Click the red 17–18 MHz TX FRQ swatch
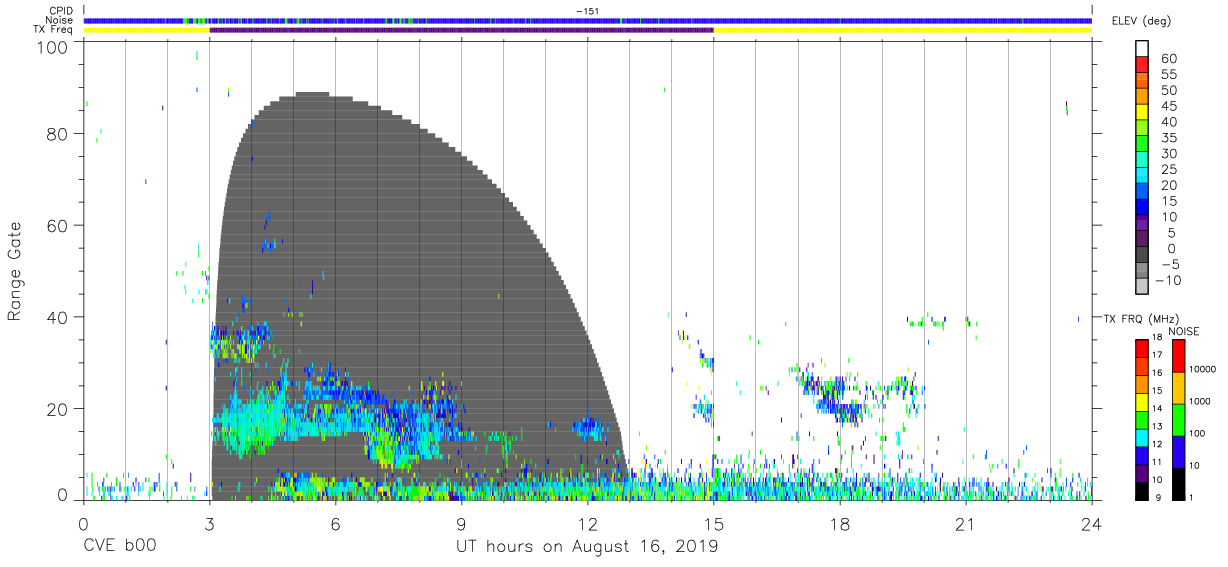The image size is (1228, 567). coord(1142,347)
